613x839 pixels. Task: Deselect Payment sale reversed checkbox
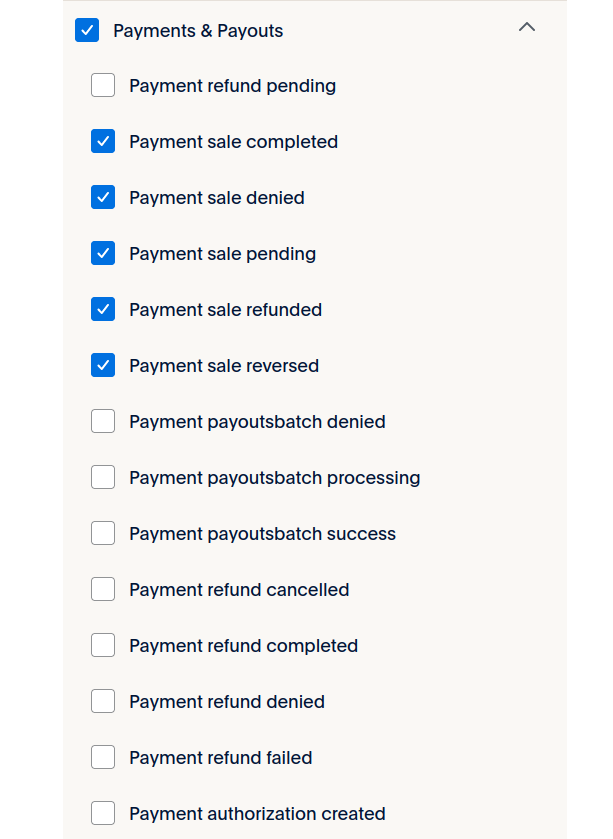pyautogui.click(x=103, y=366)
